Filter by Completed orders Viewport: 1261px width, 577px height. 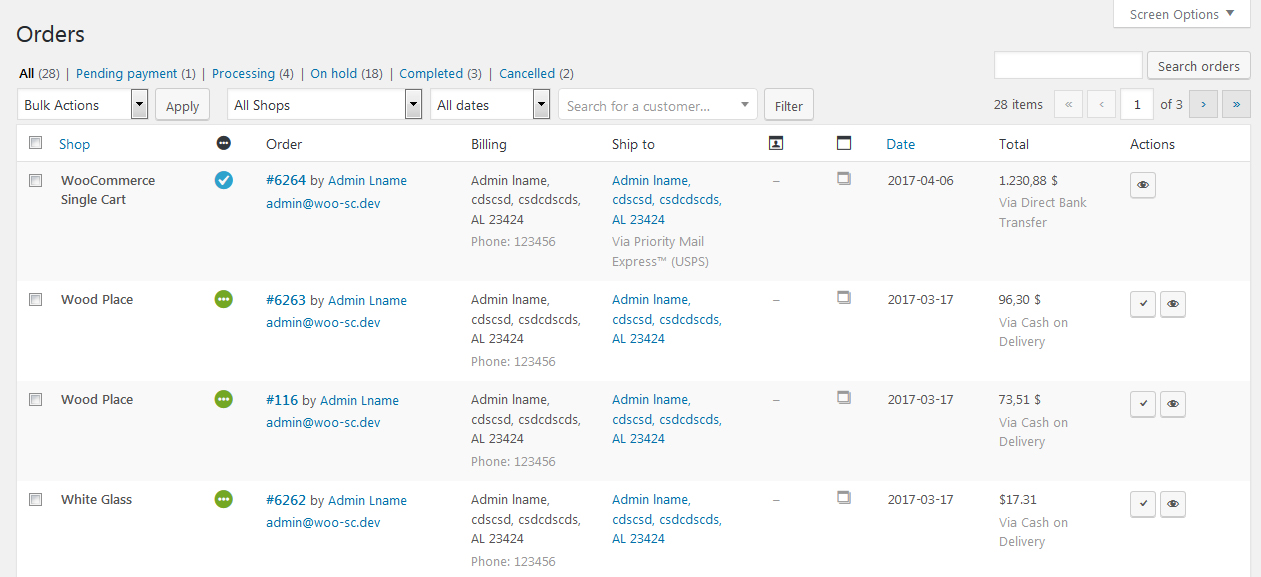(431, 73)
